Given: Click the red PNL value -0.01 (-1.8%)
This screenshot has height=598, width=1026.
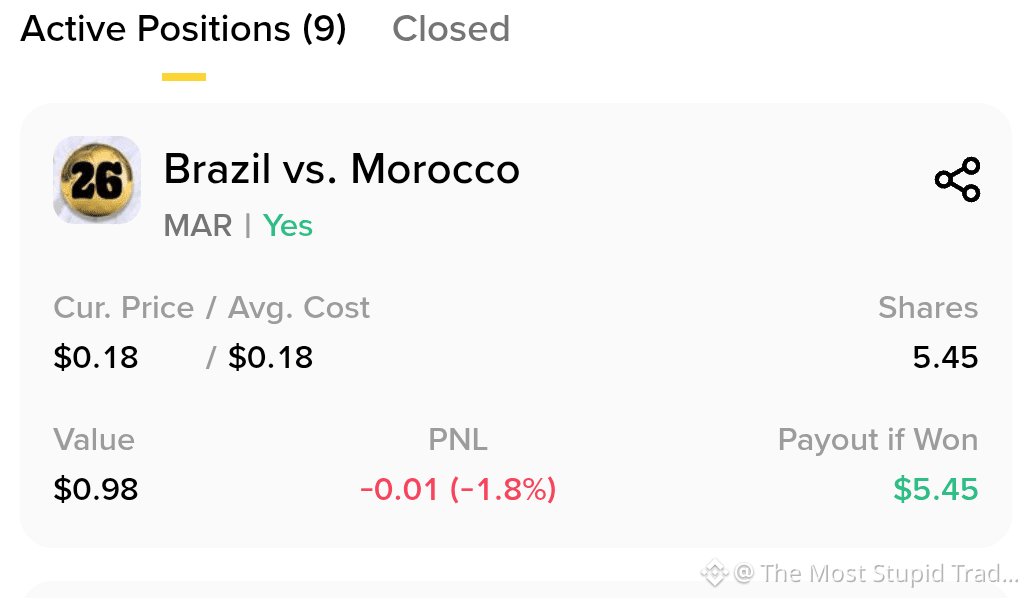Looking at the screenshot, I should [458, 489].
